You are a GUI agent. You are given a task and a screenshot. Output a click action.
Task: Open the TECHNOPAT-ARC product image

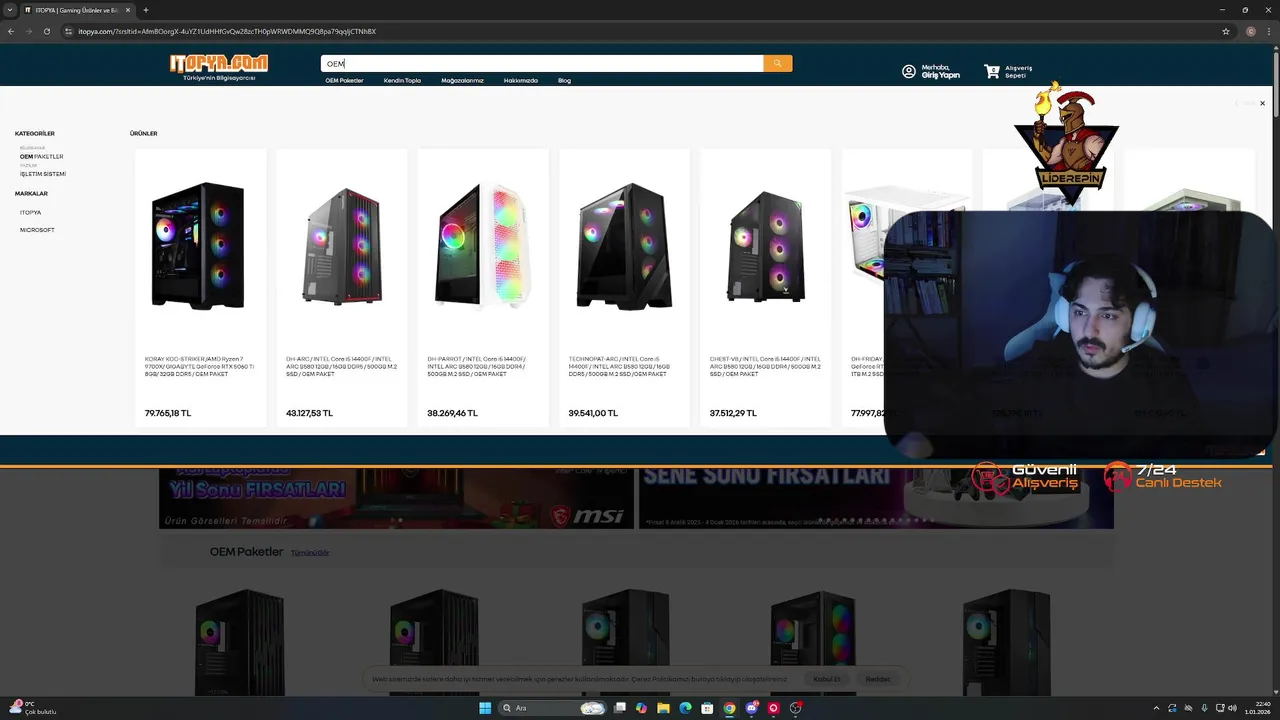point(624,245)
